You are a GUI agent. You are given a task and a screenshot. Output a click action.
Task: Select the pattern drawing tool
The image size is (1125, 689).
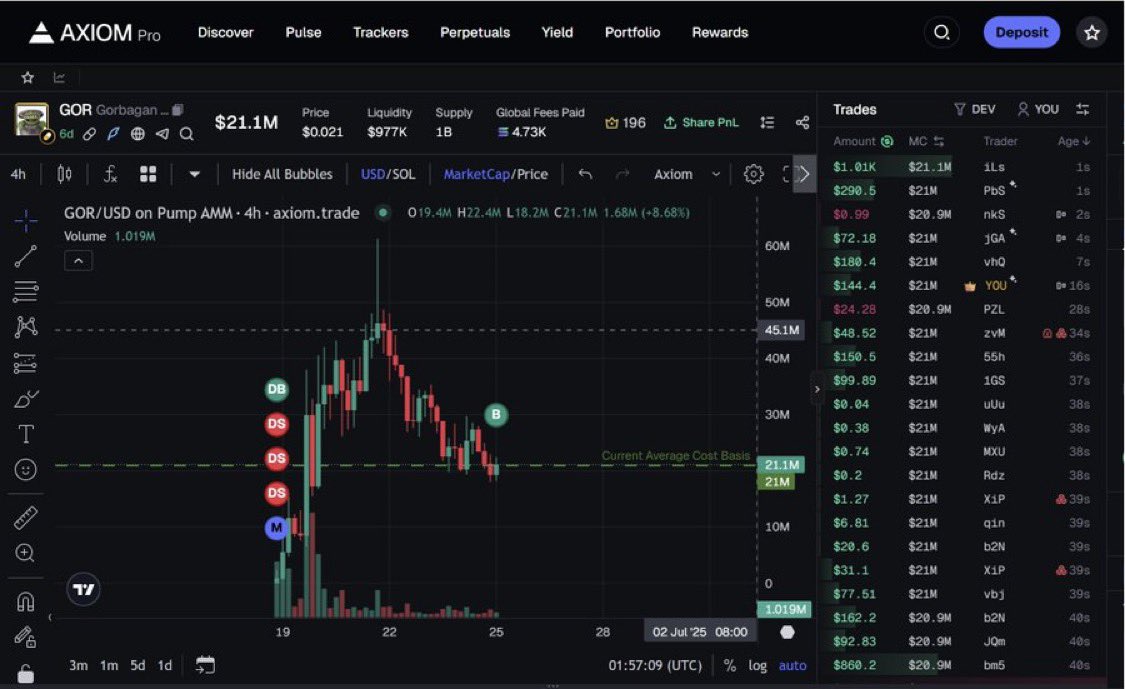26,327
